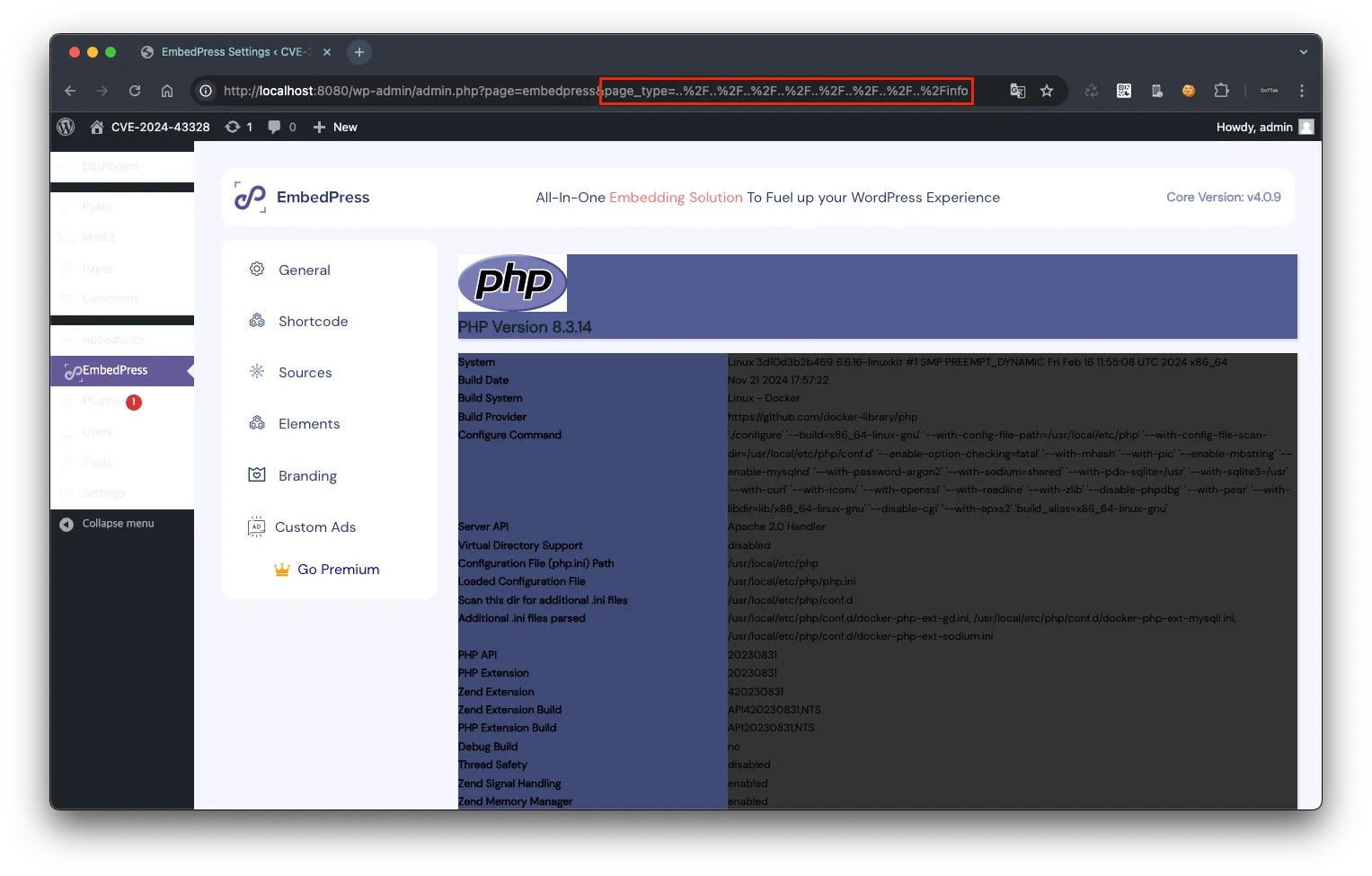This screenshot has width=1372, height=876.
Task: Select the Build Date row label
Action: point(483,381)
